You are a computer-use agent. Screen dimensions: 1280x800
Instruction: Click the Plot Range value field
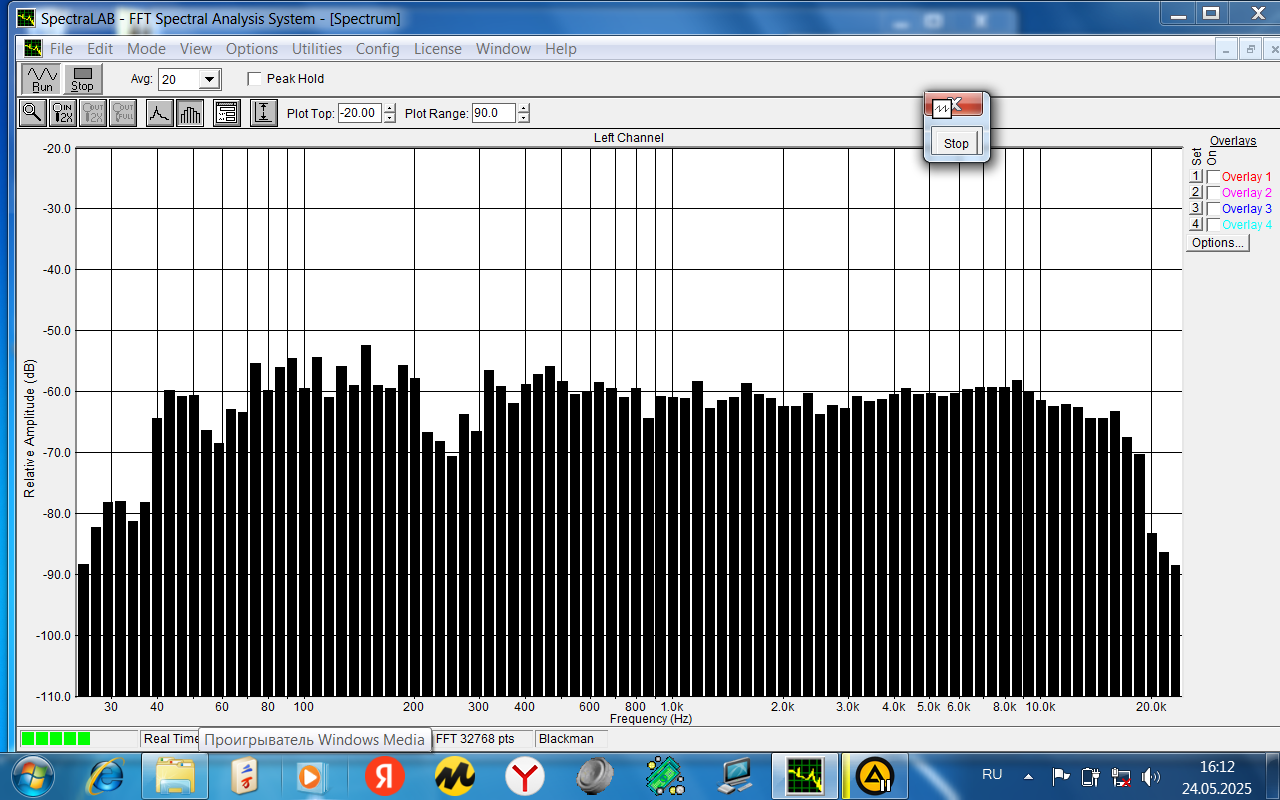(494, 113)
